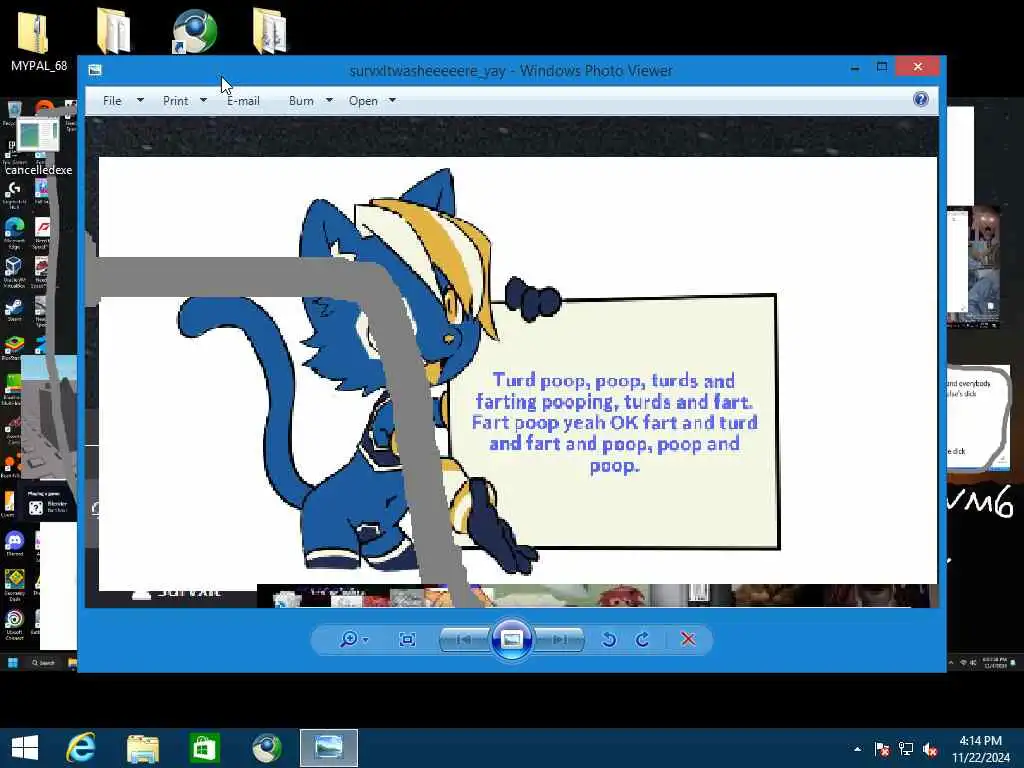Expand the zoom slider dropdown arrow
This screenshot has height=768, width=1024.
point(365,639)
